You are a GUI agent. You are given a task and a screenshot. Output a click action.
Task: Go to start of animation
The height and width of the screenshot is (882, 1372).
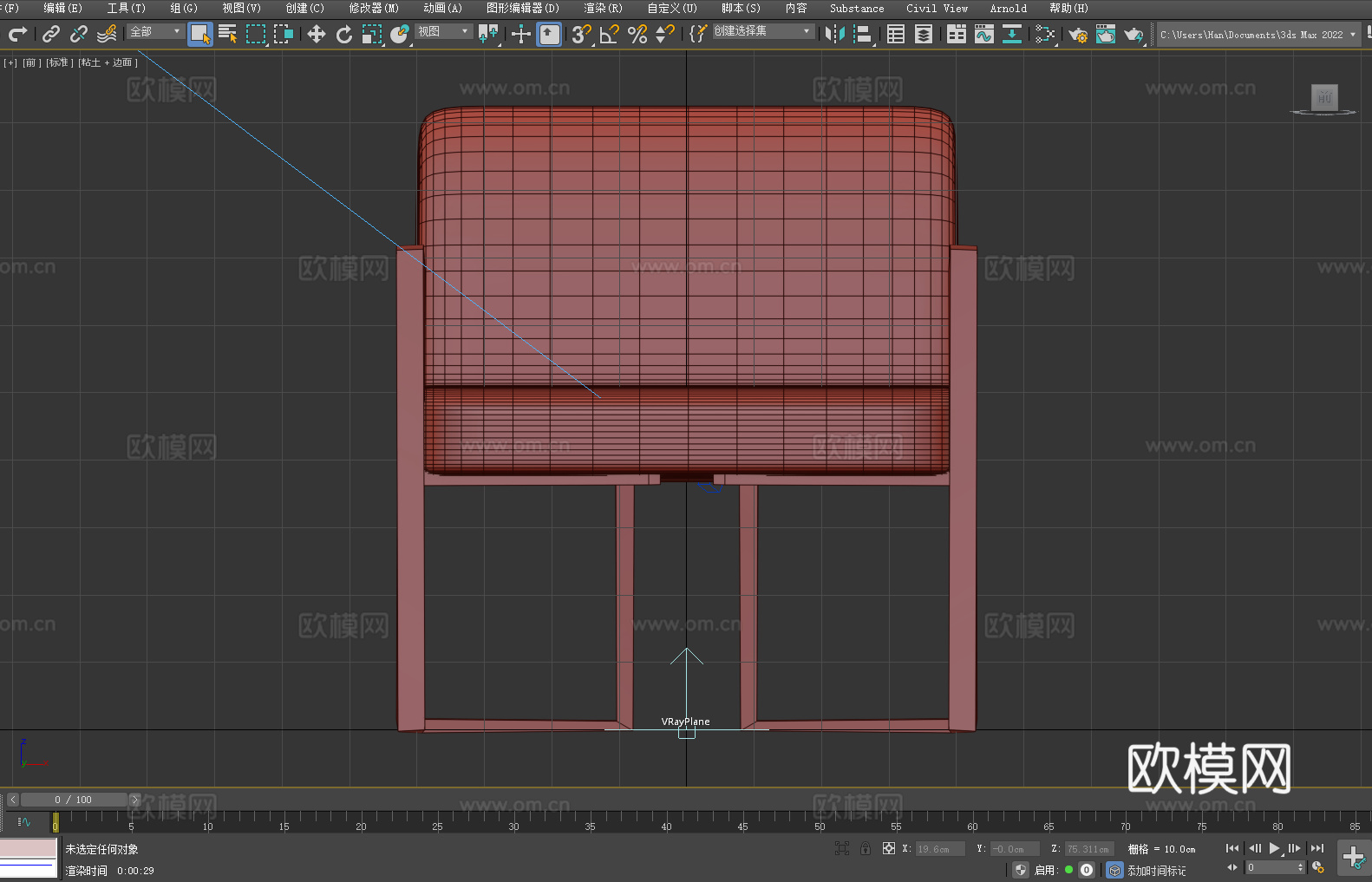click(1232, 848)
